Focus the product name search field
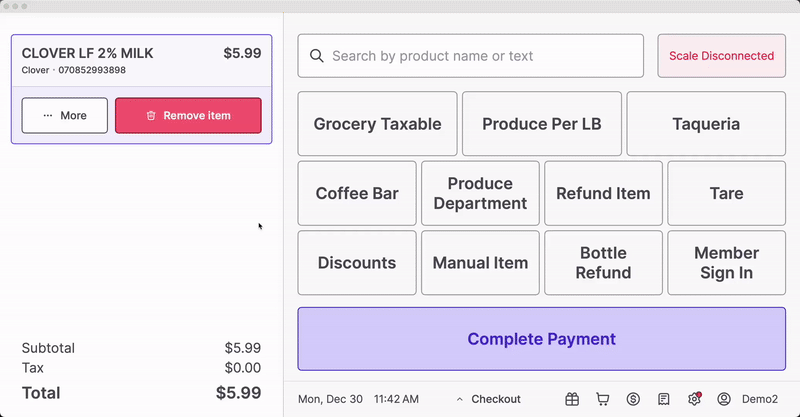The image size is (800, 417). [x=470, y=56]
